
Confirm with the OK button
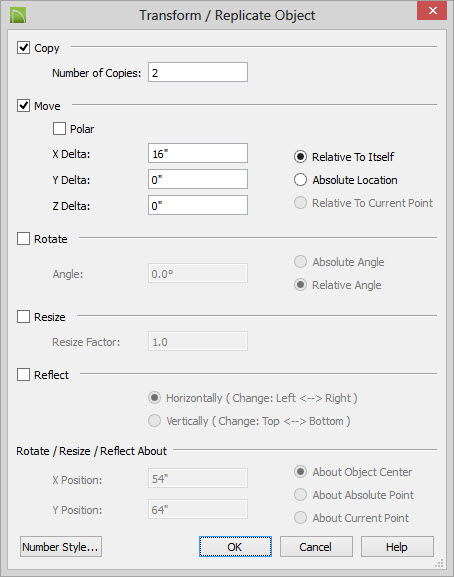[235, 546]
